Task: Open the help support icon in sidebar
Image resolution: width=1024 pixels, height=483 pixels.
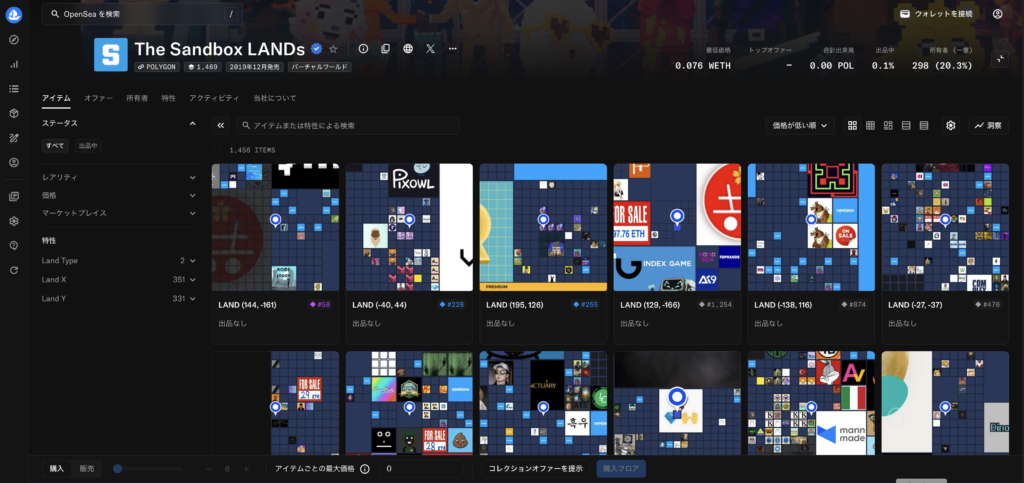Action: click(14, 245)
